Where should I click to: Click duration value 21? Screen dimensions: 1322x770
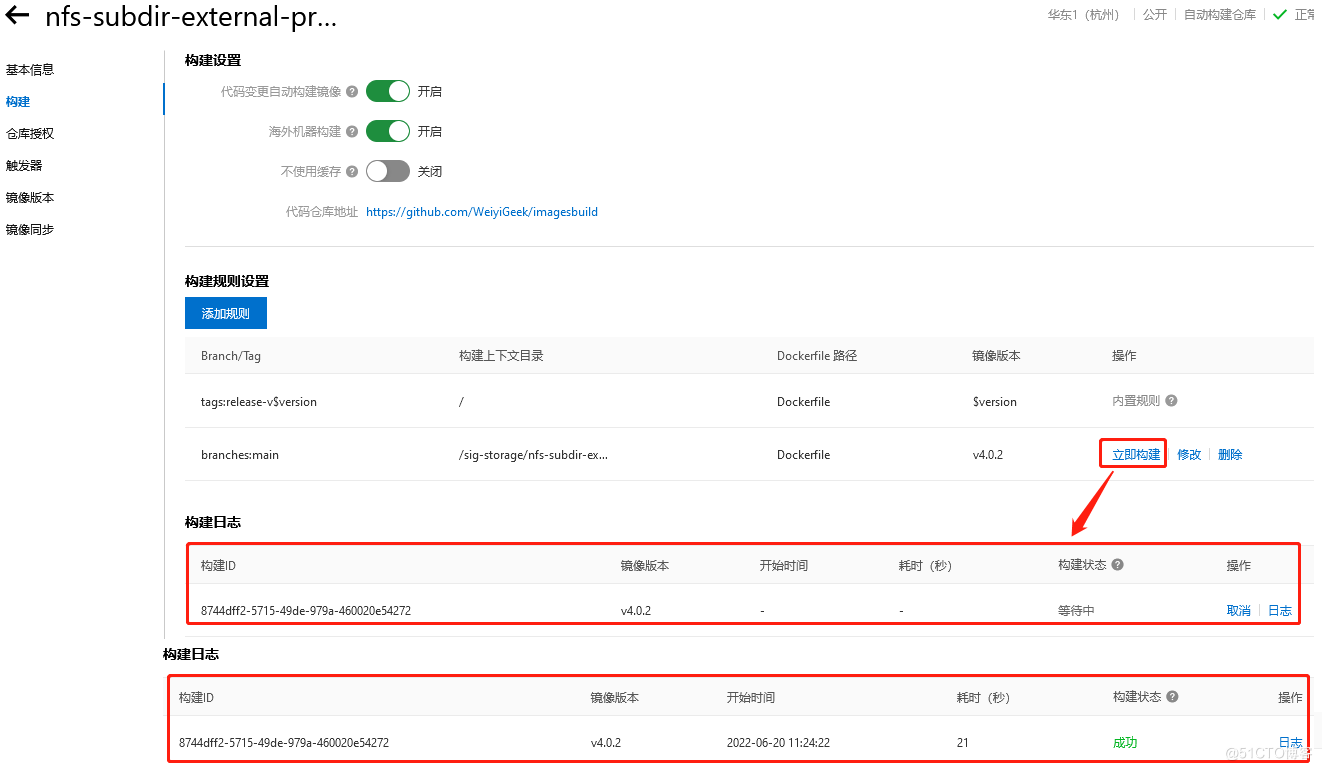point(962,743)
